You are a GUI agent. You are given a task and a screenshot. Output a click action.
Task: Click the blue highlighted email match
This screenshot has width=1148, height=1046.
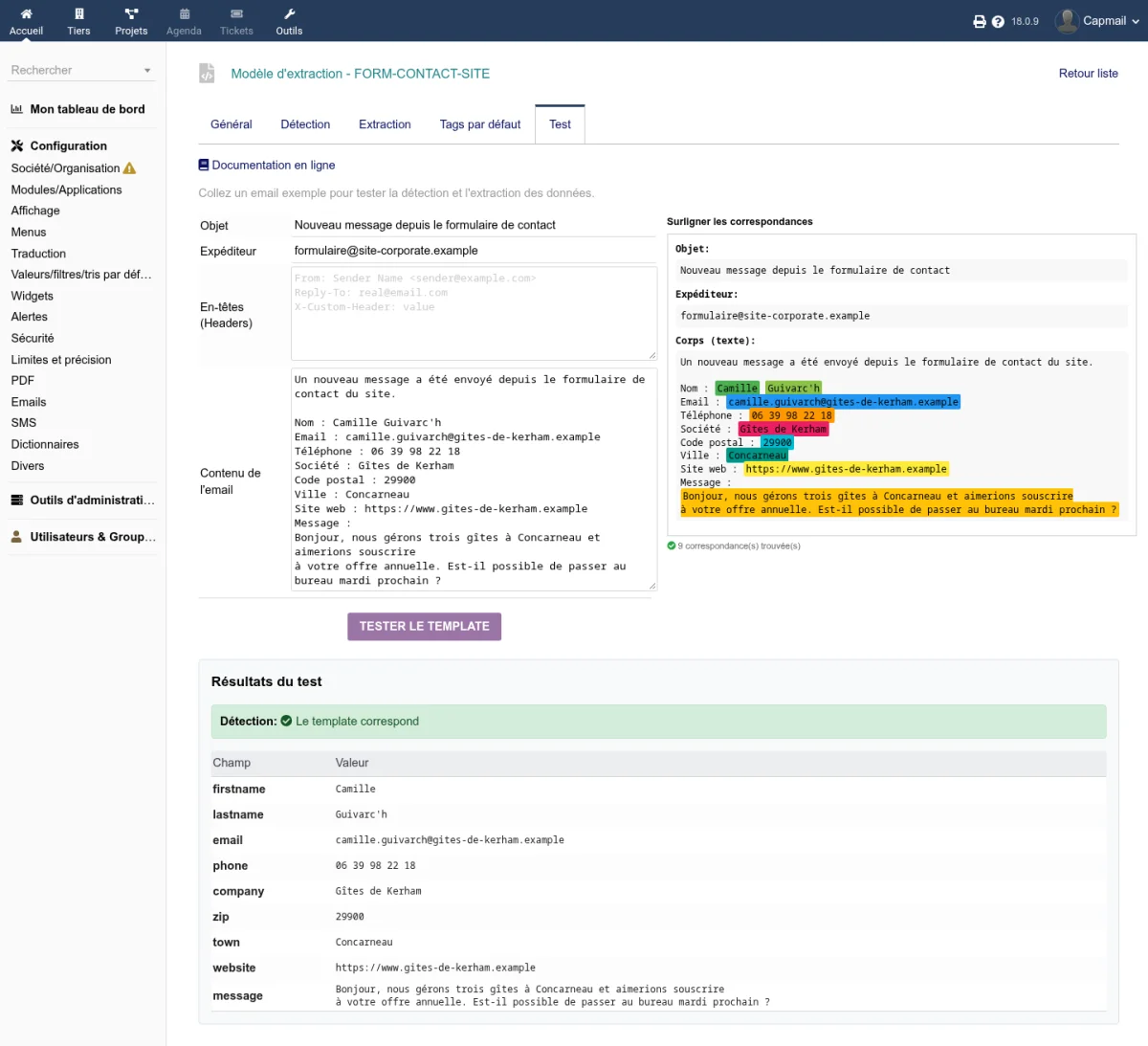click(844, 402)
